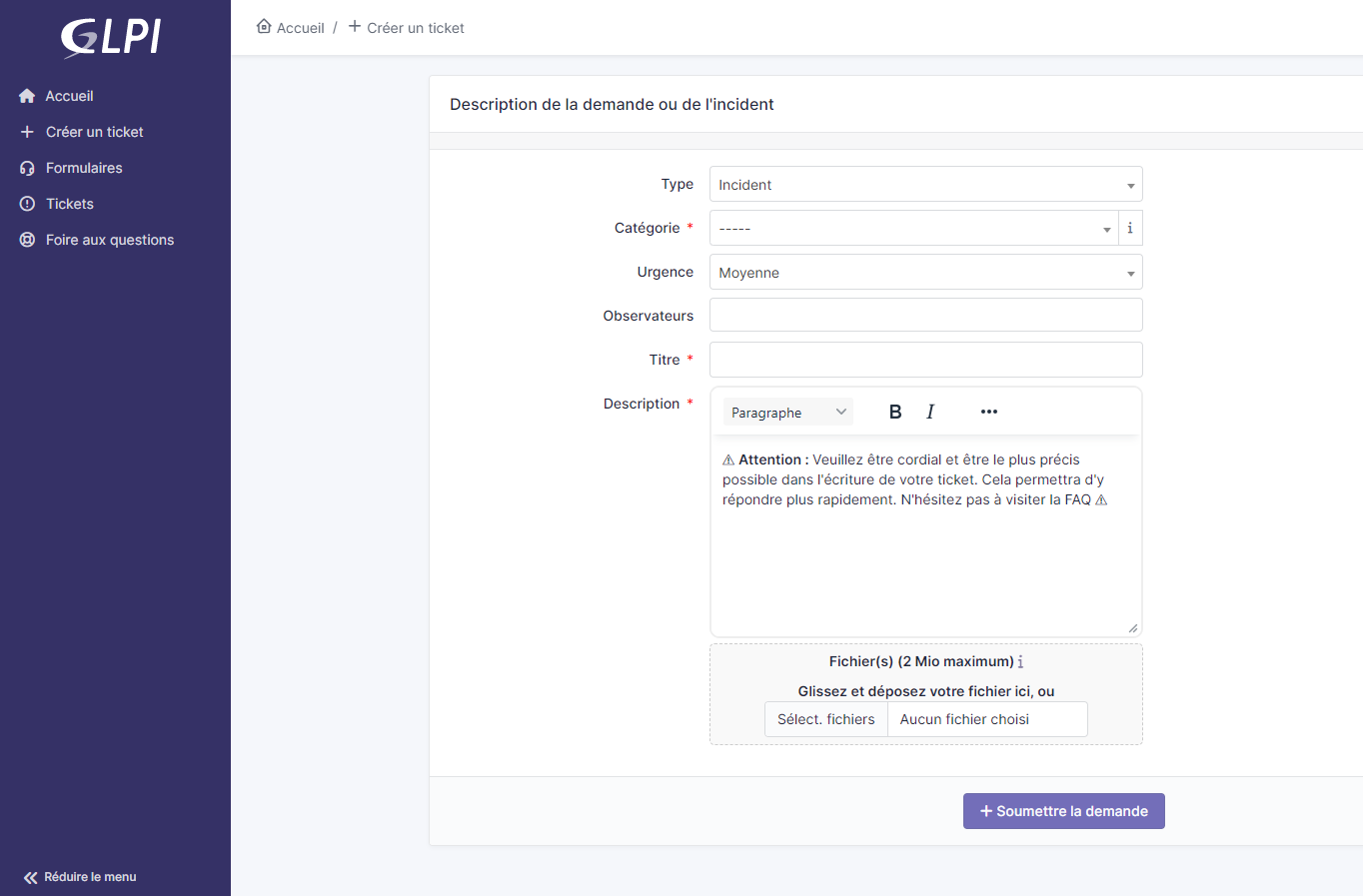Collapse sidebar with Réduire le menu

point(80,877)
